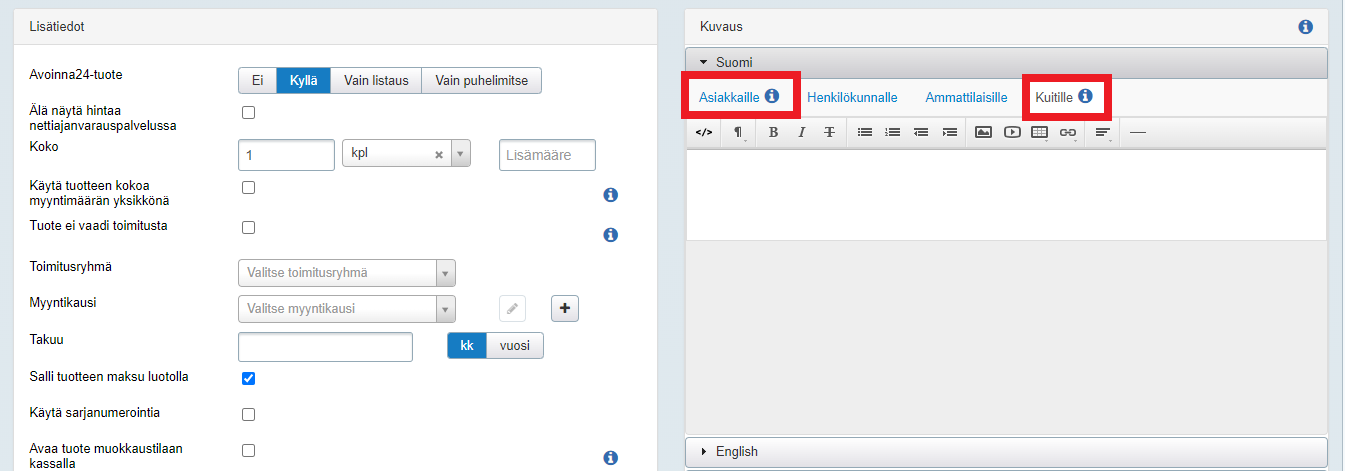
Task: Click the Takuu input field
Action: (325, 346)
